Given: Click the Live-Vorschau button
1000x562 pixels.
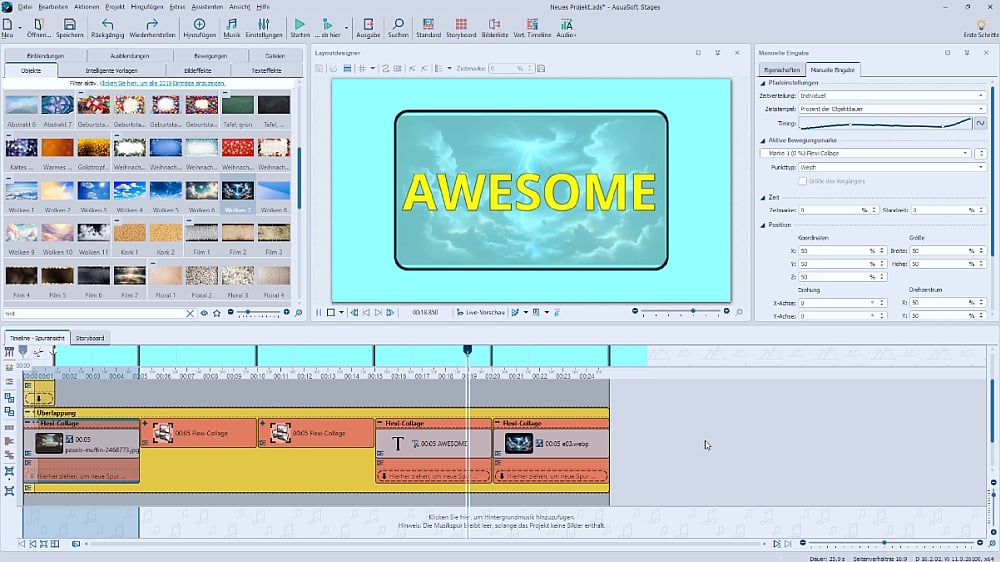Looking at the screenshot, I should 480,312.
